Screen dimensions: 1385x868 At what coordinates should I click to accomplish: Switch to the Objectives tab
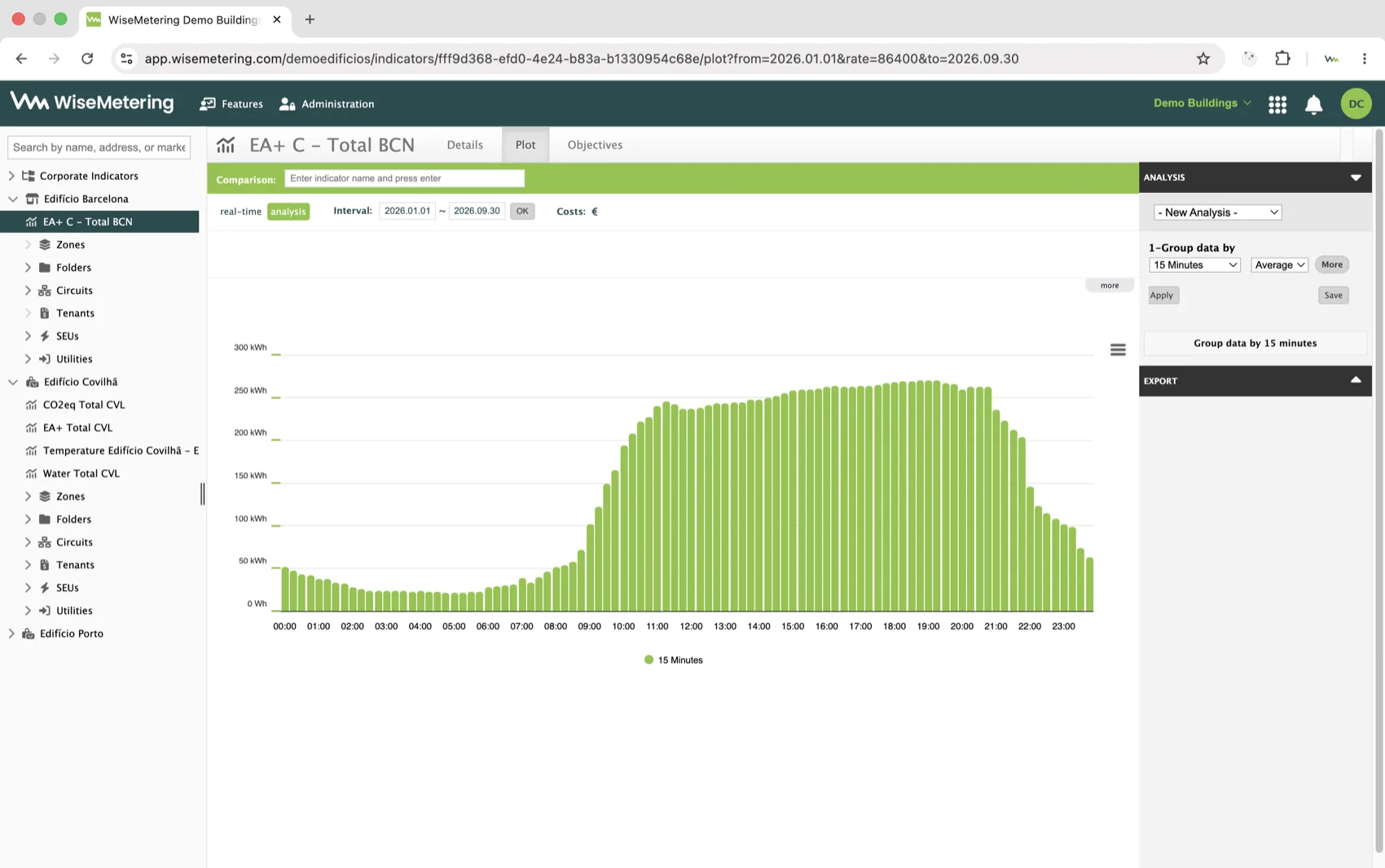[595, 145]
